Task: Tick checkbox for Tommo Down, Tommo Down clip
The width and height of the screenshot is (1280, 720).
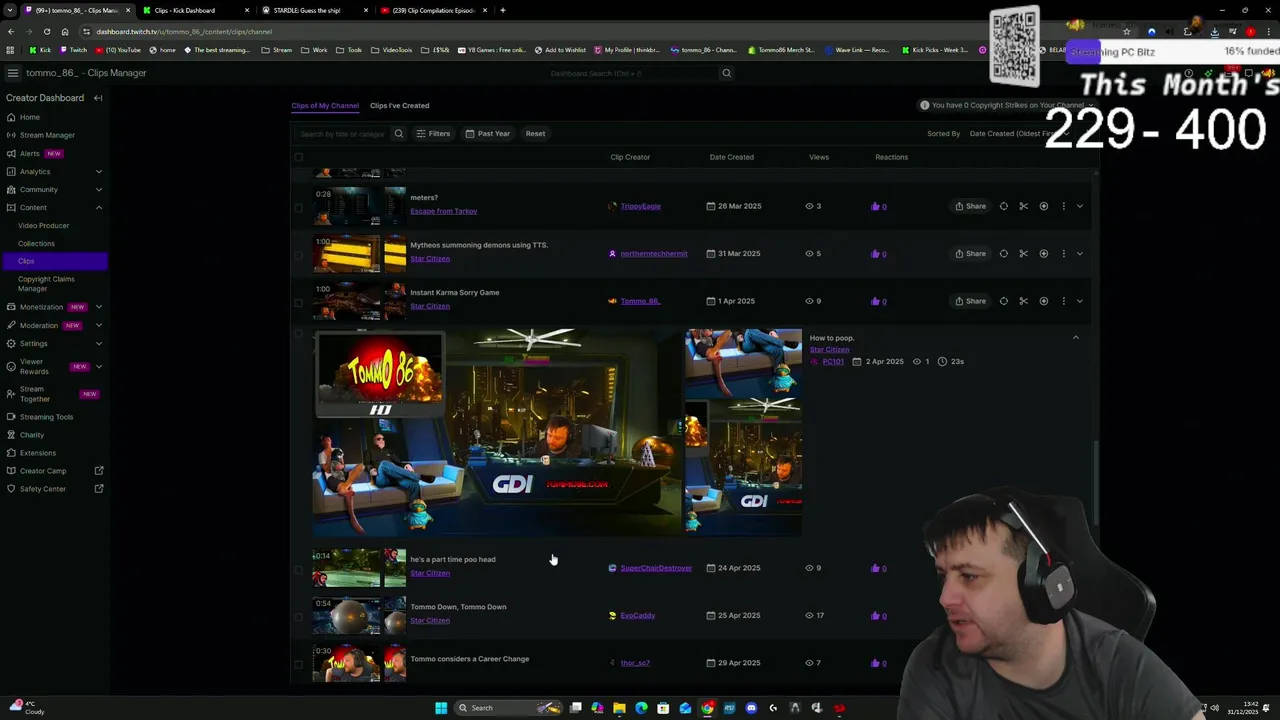Action: coord(298,617)
